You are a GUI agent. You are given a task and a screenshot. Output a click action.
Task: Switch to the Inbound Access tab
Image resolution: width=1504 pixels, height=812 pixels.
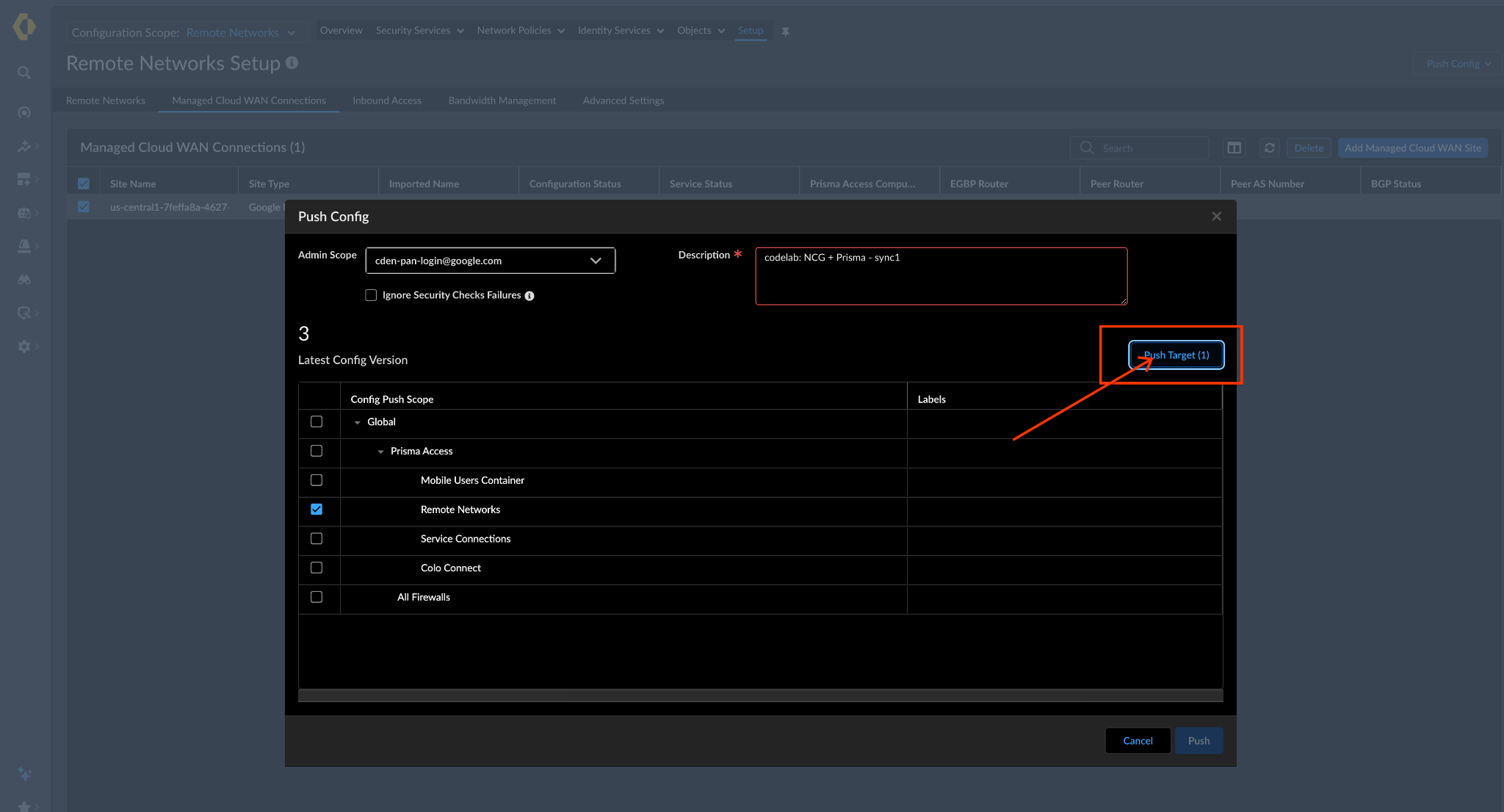387,101
